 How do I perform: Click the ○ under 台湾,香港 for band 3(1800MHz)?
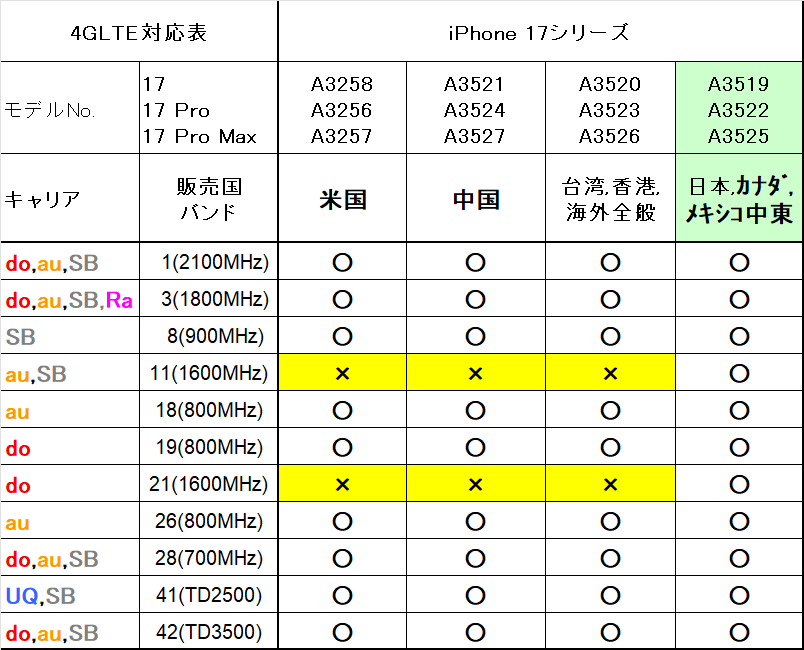point(610,299)
